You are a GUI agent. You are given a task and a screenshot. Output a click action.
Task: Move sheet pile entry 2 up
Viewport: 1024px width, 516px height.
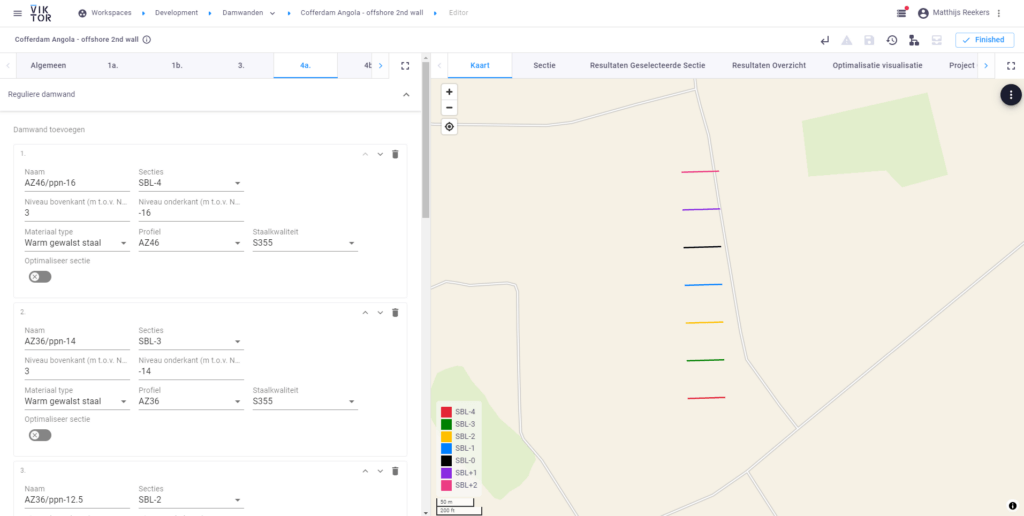tap(366, 312)
